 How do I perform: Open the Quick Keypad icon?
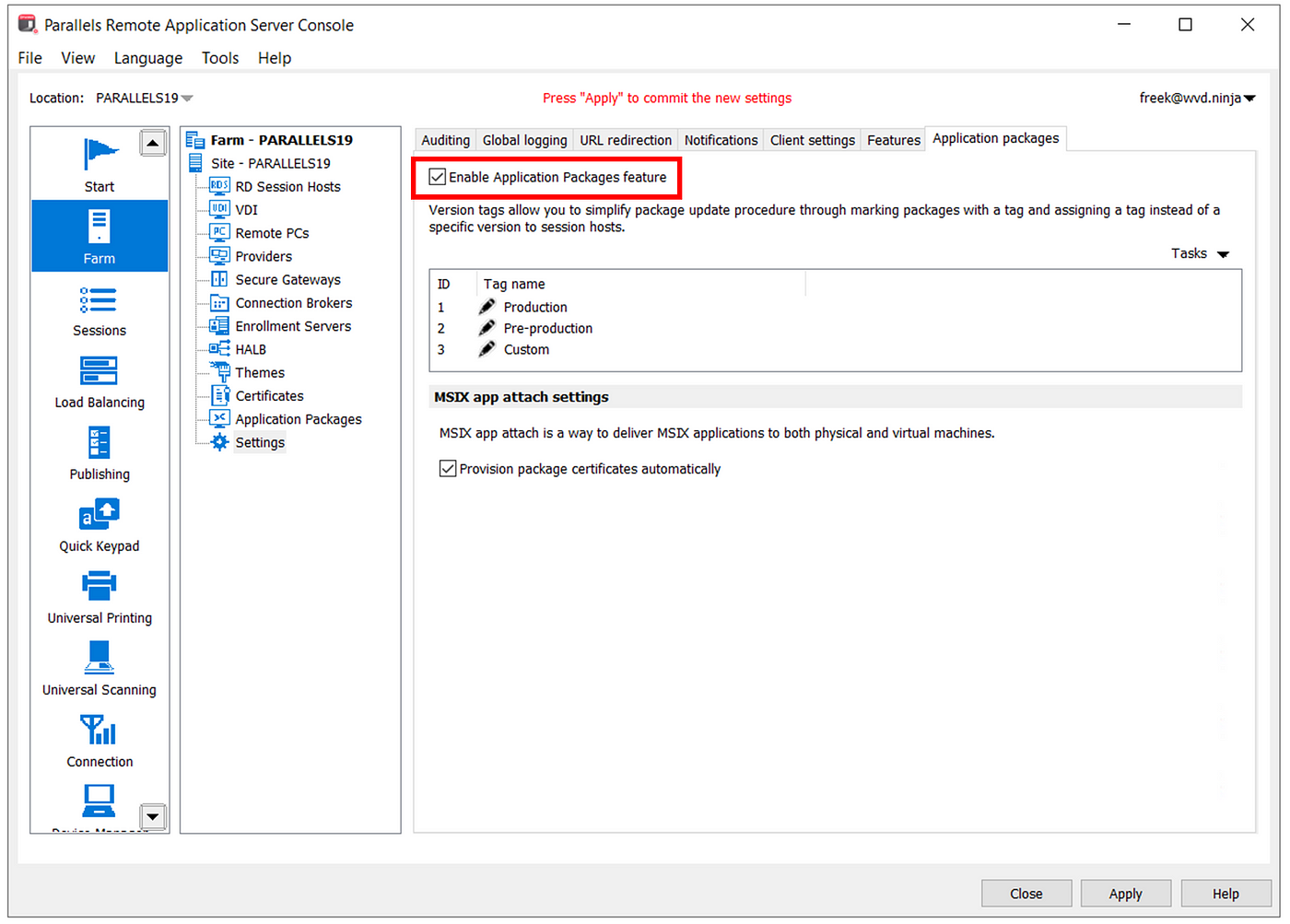(x=99, y=514)
